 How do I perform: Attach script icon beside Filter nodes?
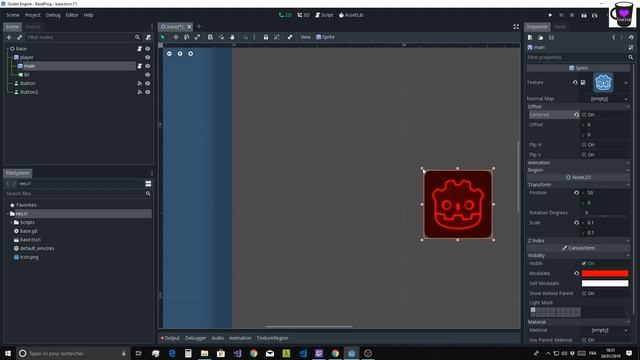click(x=148, y=37)
